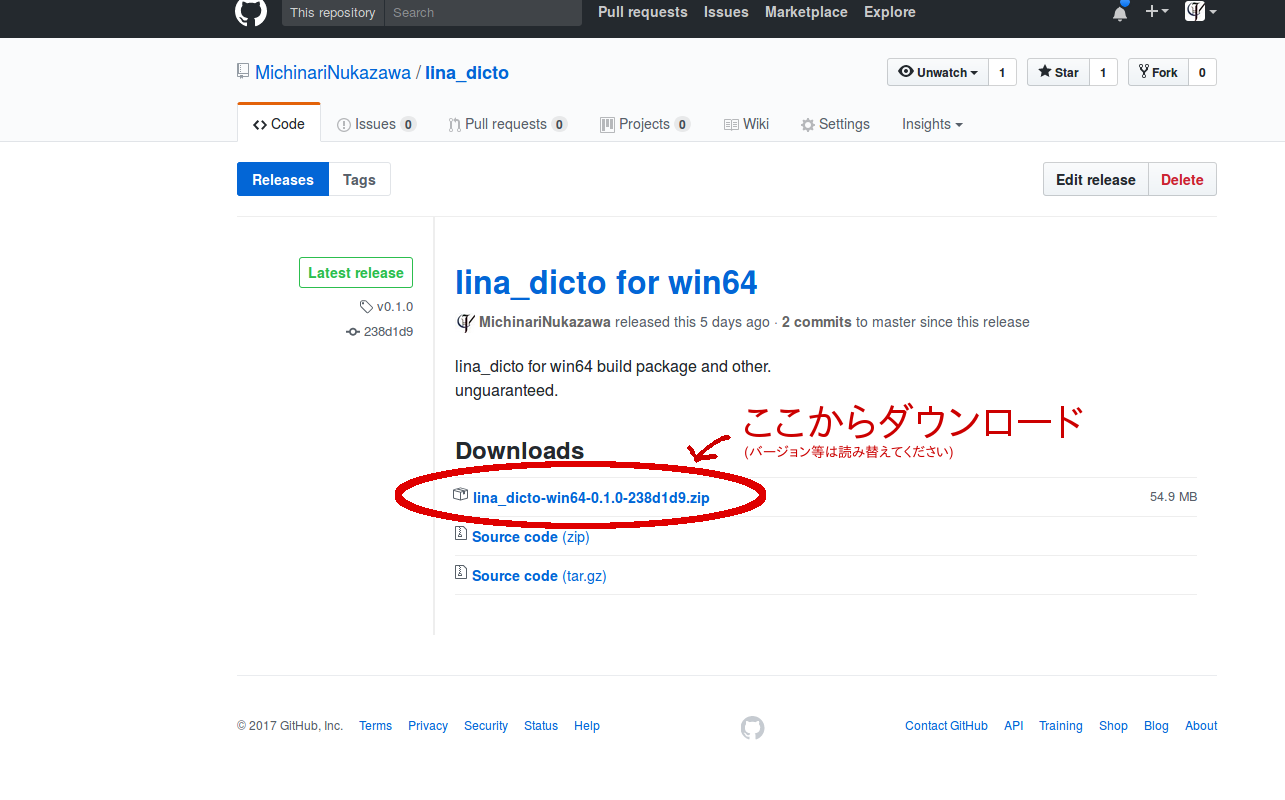Click the footer GitHub octocat logo
Screen dimensions: 1285x800
pyautogui.click(x=753, y=727)
